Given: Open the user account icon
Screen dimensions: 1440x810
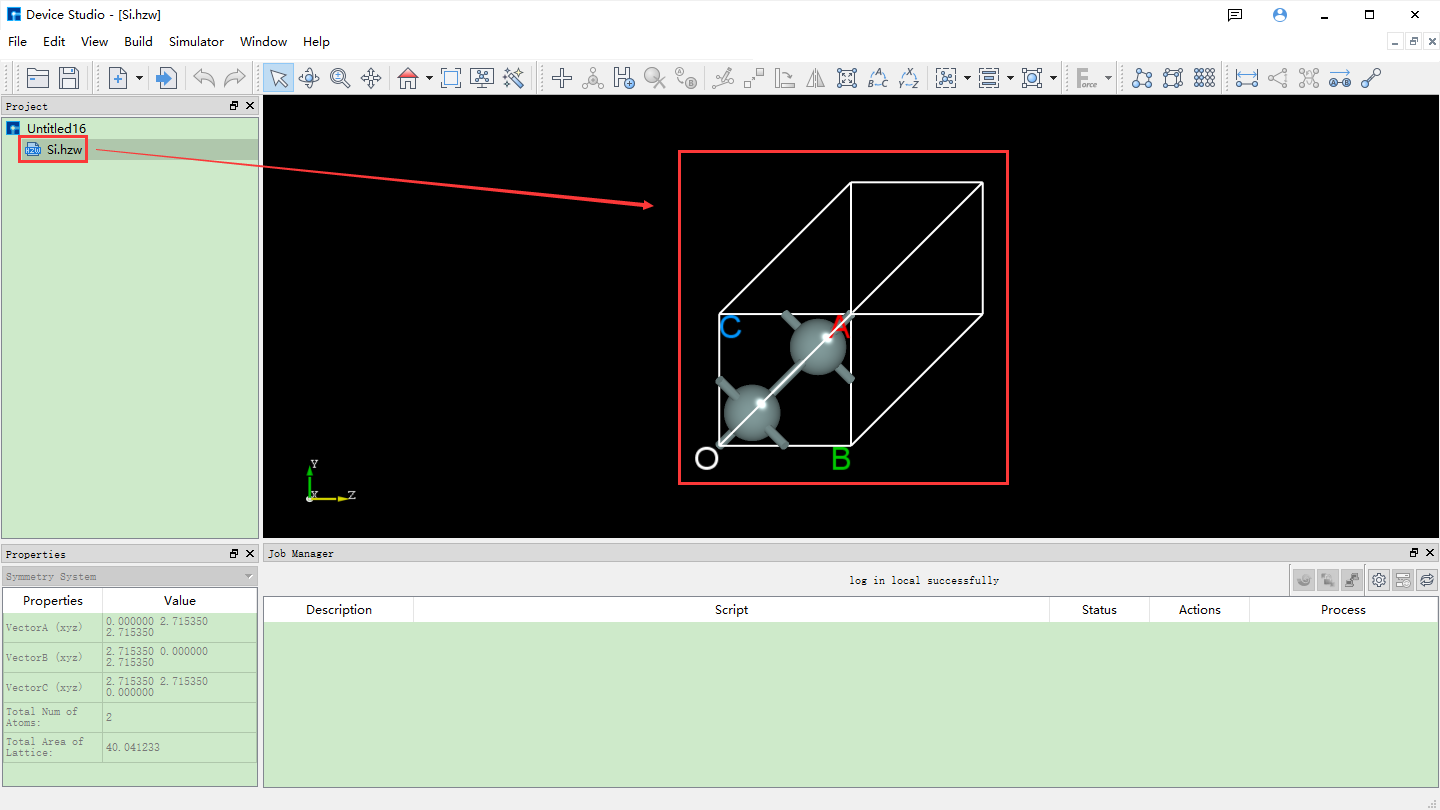Looking at the screenshot, I should click(1280, 15).
